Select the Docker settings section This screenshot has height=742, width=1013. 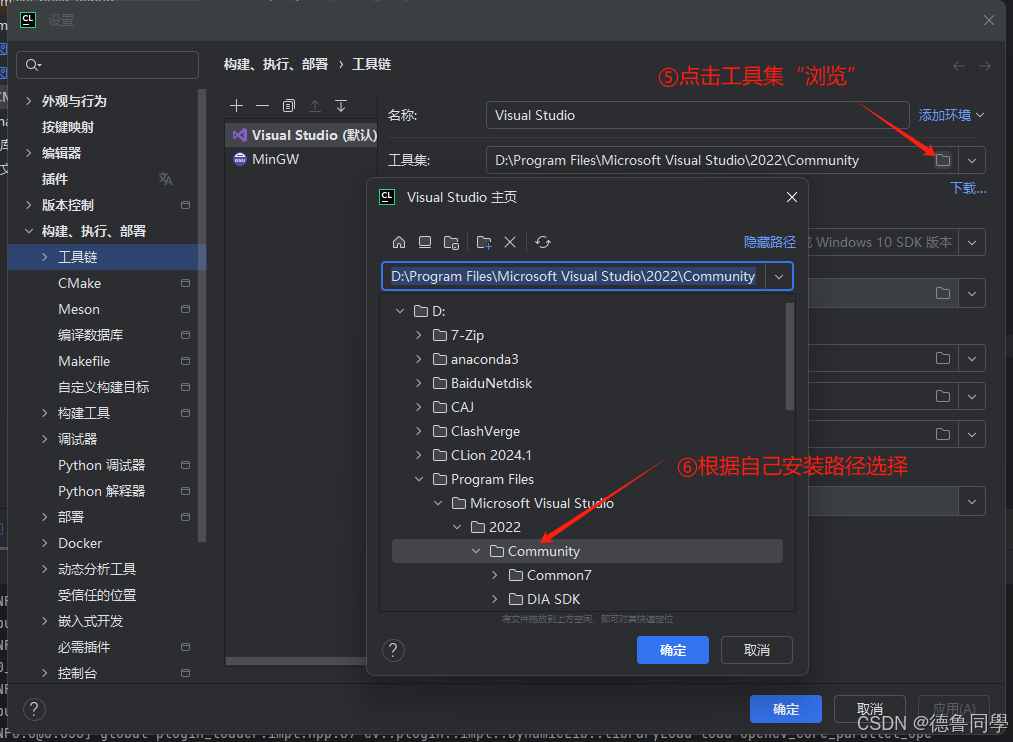point(78,543)
